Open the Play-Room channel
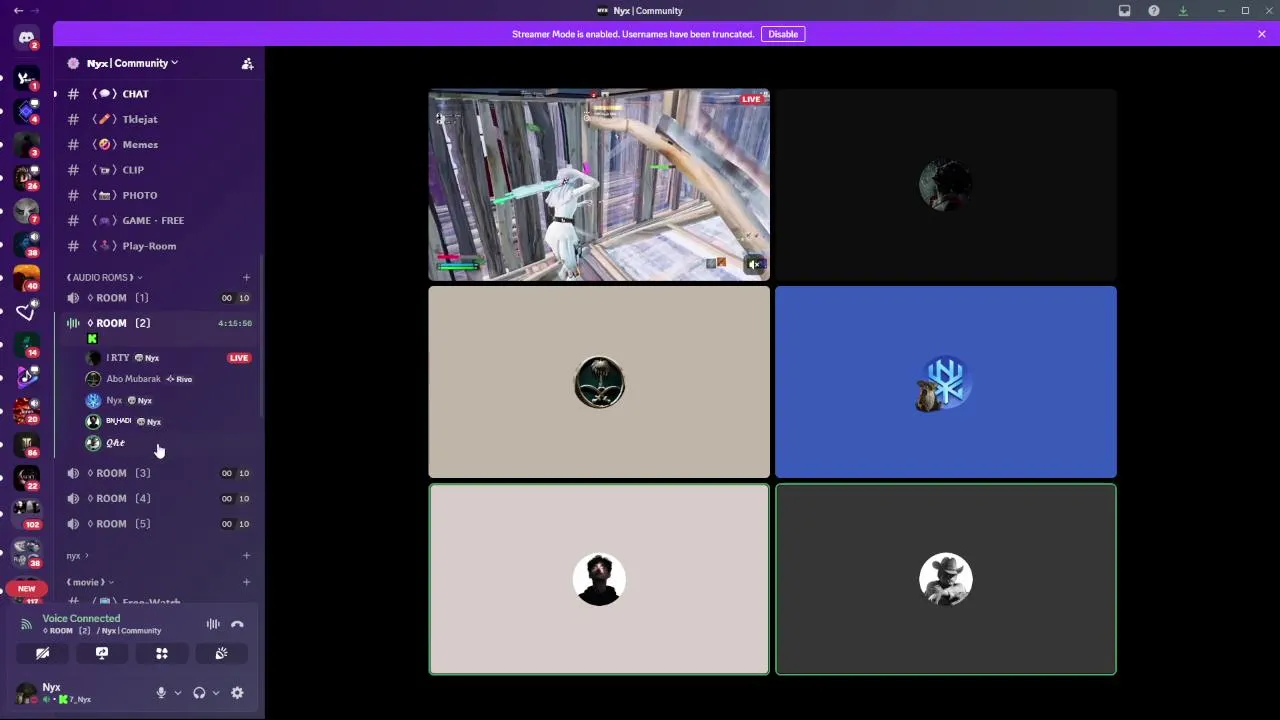 [x=159, y=246]
